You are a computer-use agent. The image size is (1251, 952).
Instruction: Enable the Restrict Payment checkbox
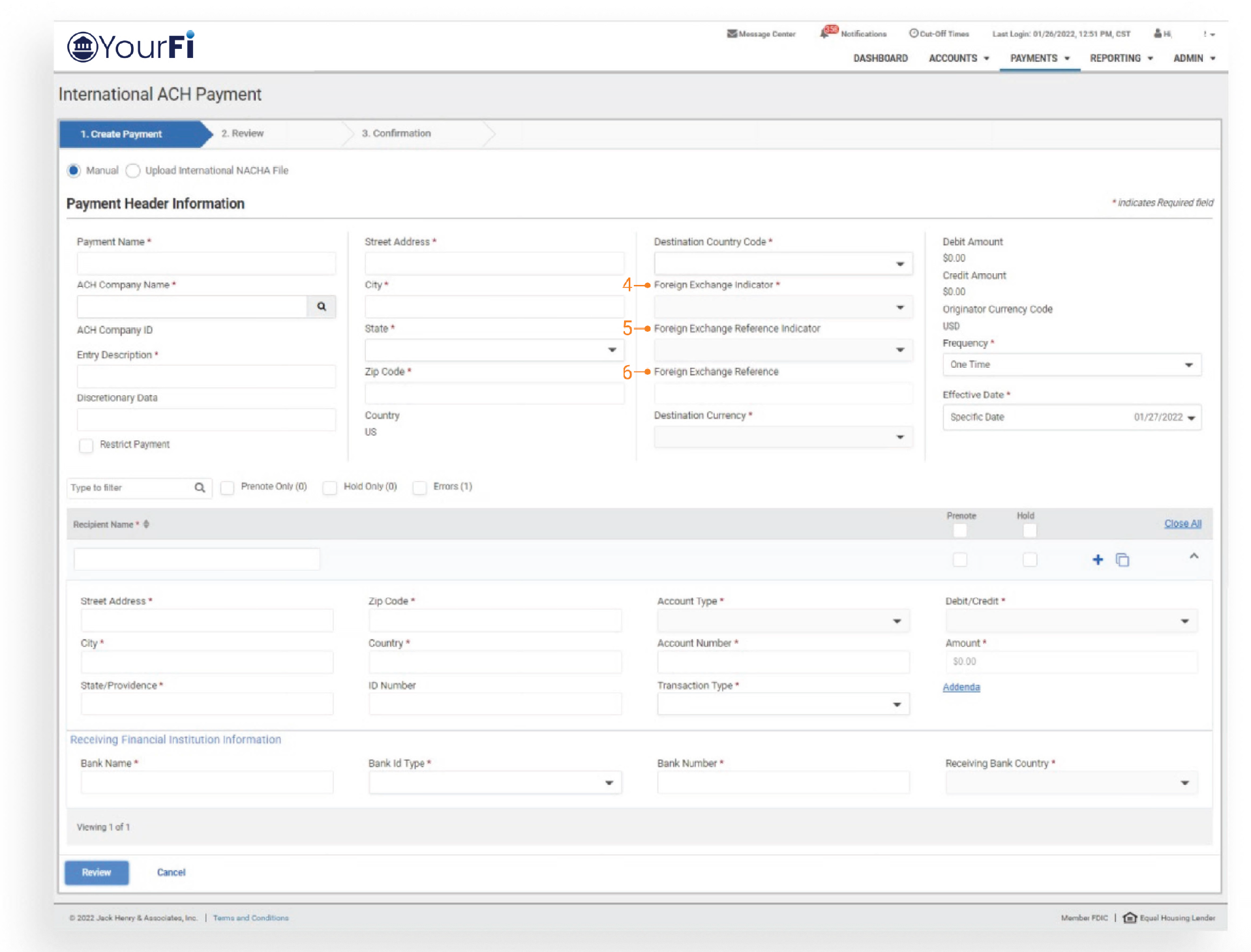pos(86,445)
